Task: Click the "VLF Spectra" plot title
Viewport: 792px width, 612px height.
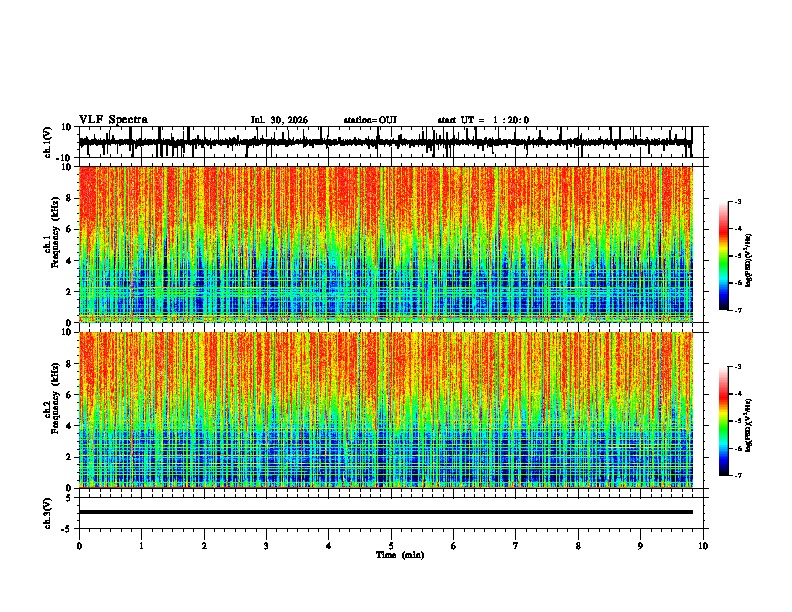Action: point(113,120)
